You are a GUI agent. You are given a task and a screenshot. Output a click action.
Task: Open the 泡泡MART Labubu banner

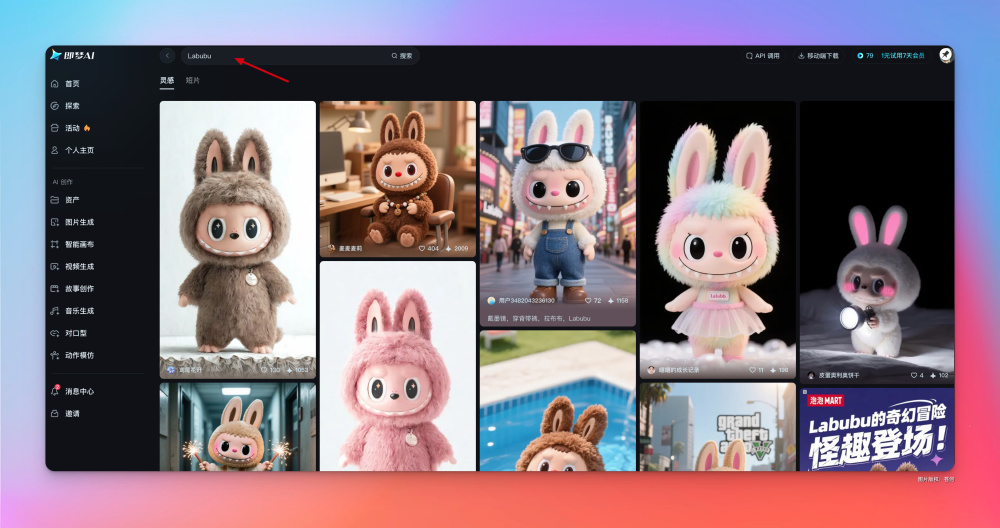877,429
